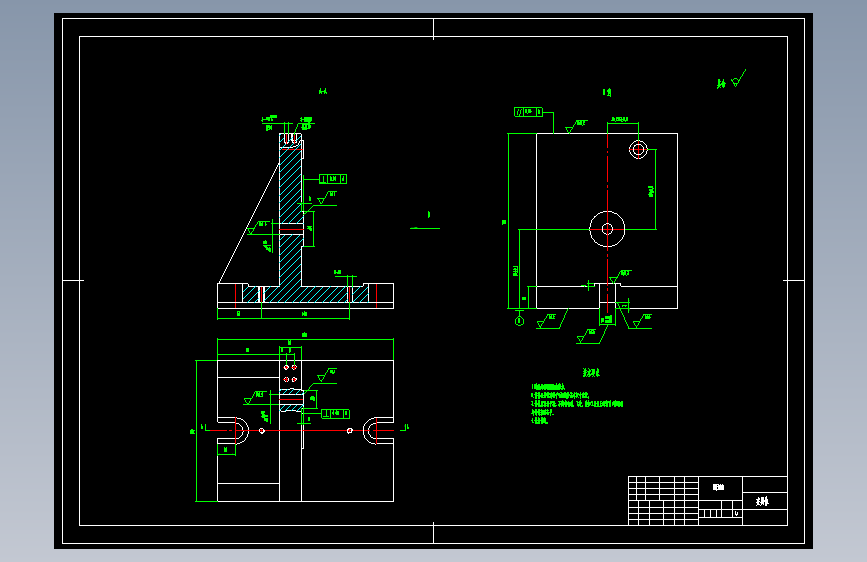Image resolution: width=867 pixels, height=562 pixels.
Task: Click the small bolt hole at the right view's top-right
Action: 638,149
